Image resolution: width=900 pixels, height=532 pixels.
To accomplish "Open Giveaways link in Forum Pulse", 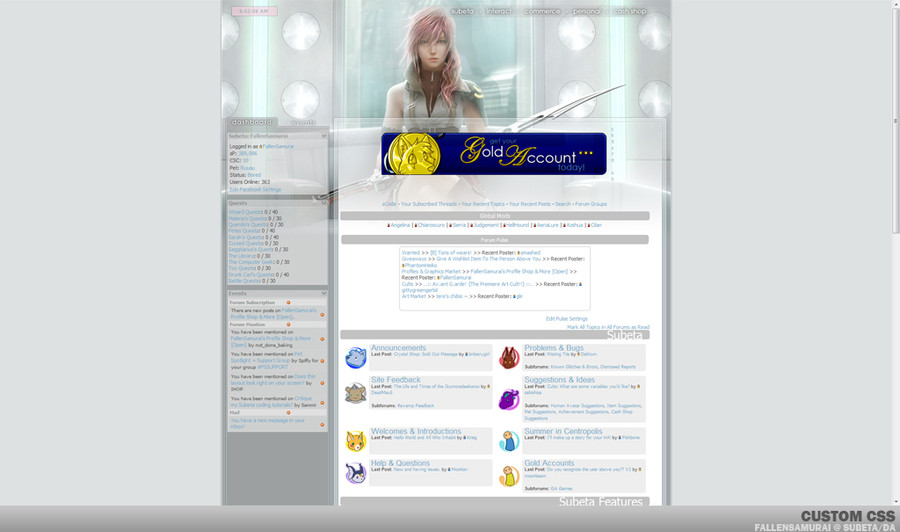I will click(x=414, y=259).
